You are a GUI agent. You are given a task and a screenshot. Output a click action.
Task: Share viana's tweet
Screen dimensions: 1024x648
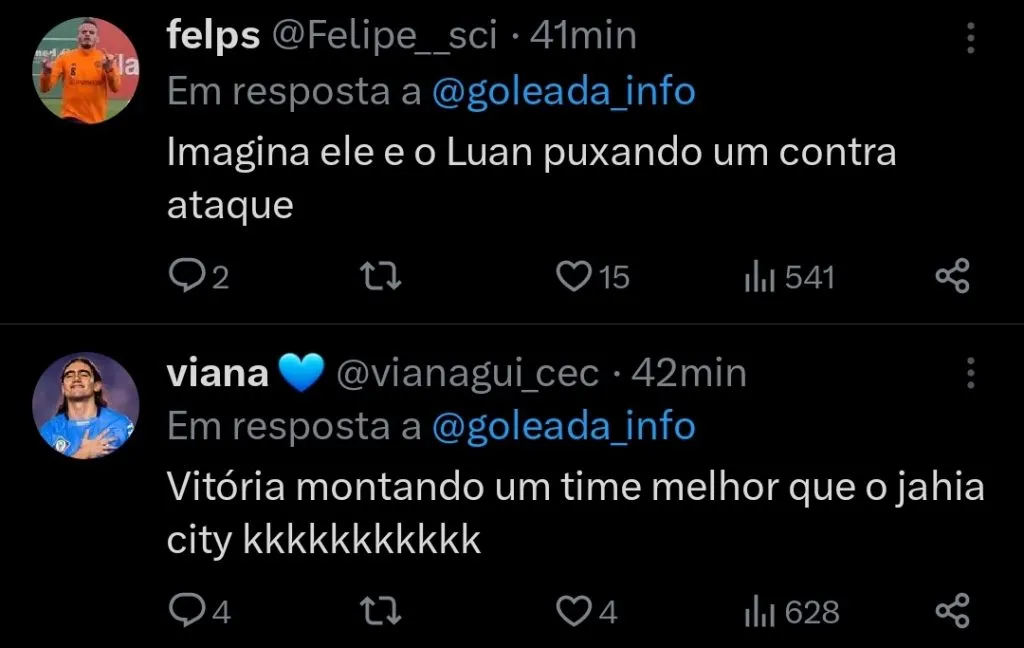952,611
